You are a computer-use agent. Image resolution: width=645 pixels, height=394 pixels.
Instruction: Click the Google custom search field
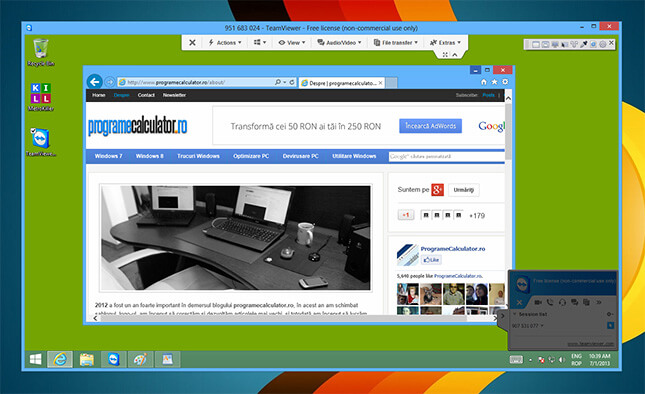tap(446, 156)
